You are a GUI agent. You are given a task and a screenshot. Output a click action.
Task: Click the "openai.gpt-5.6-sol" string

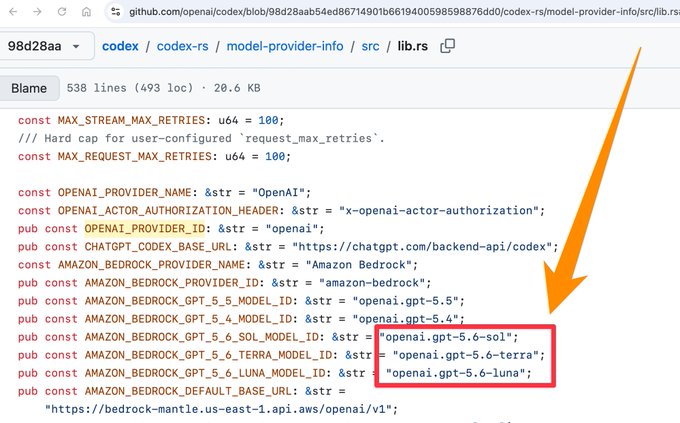446,337
